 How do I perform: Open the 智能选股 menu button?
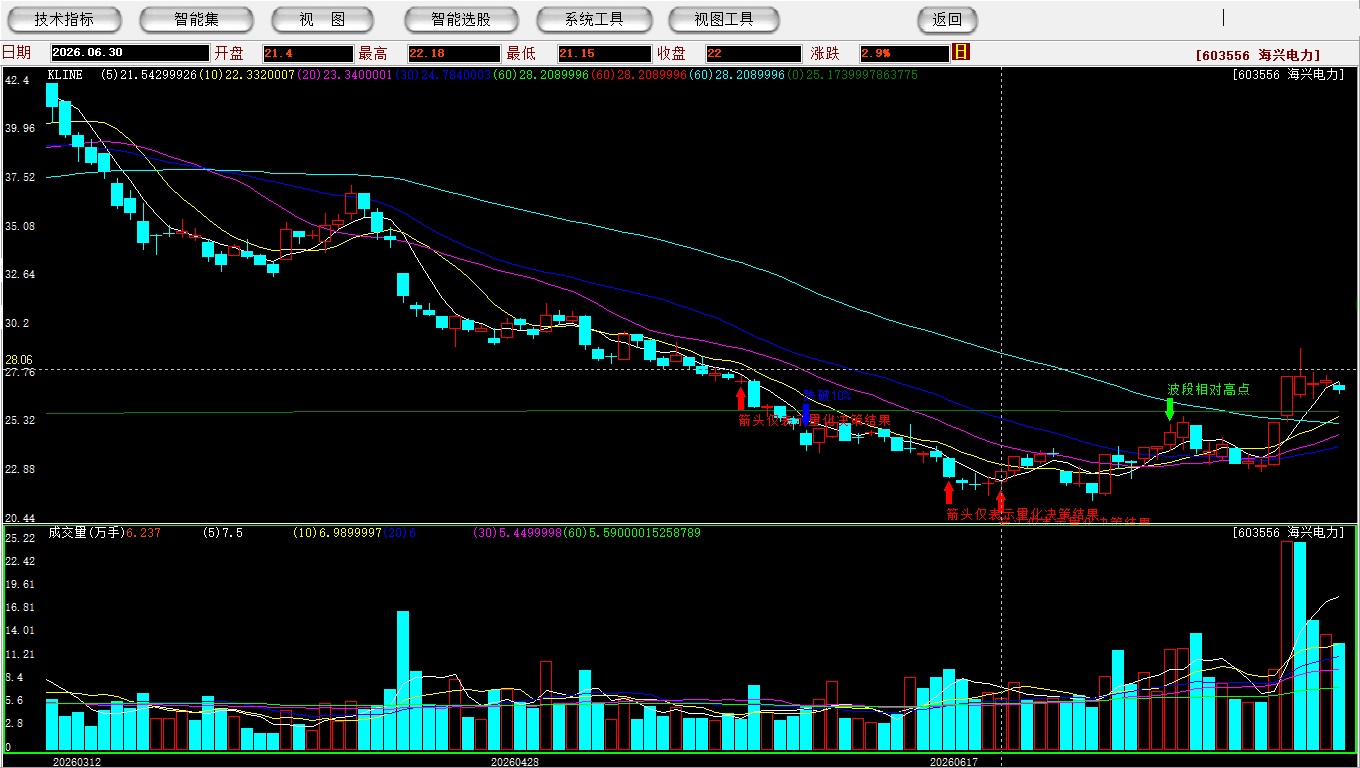(461, 19)
